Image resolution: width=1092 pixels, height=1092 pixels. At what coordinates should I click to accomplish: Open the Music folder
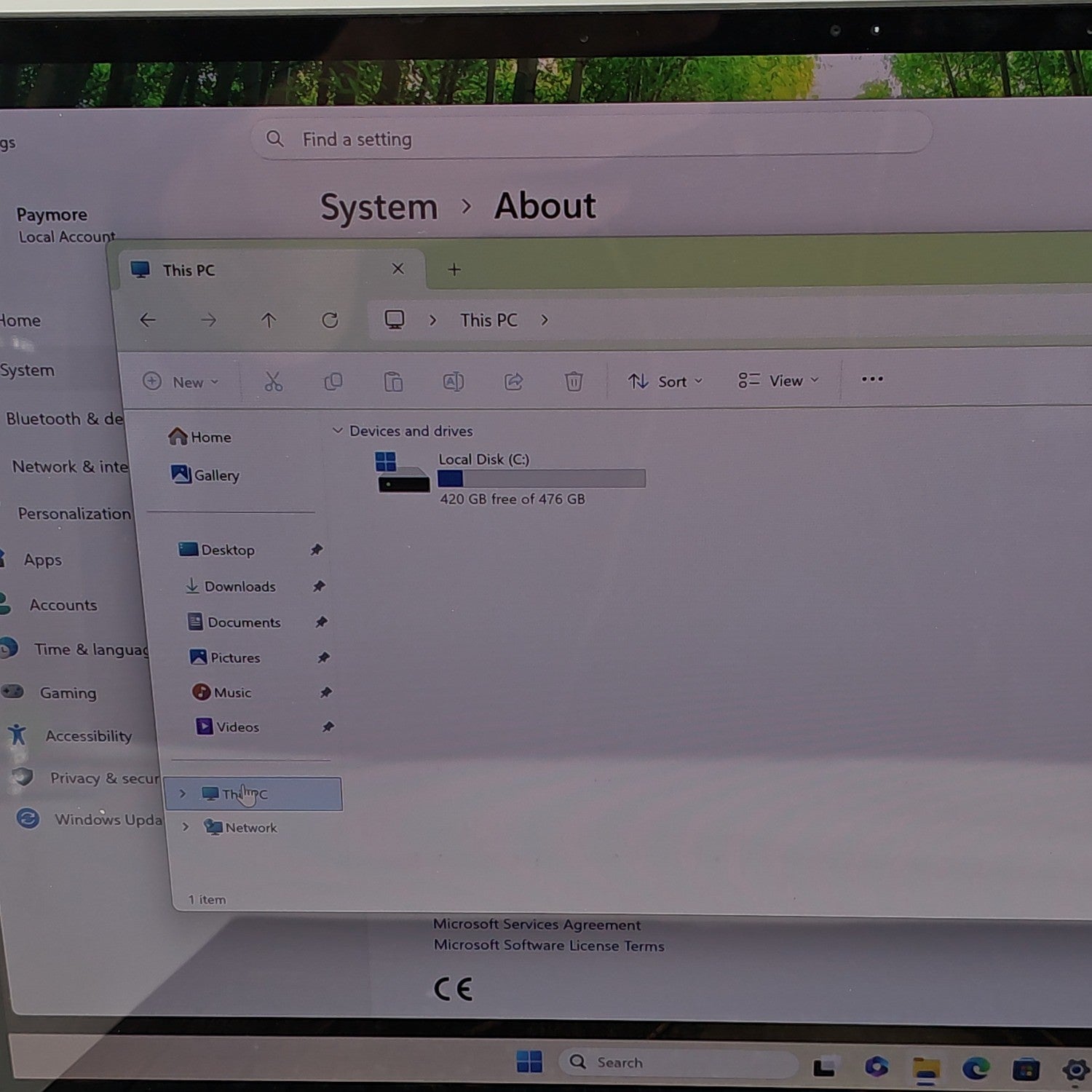[222, 692]
